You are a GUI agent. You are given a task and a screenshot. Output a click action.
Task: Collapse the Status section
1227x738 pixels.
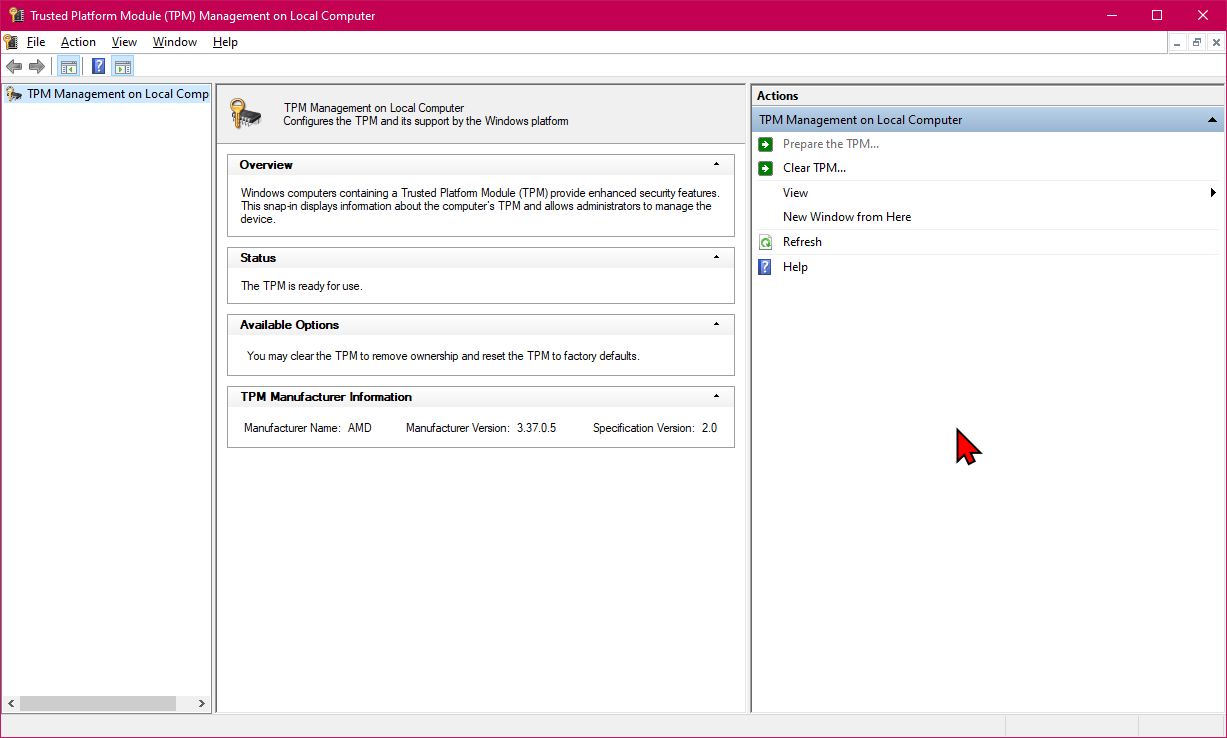pos(716,257)
